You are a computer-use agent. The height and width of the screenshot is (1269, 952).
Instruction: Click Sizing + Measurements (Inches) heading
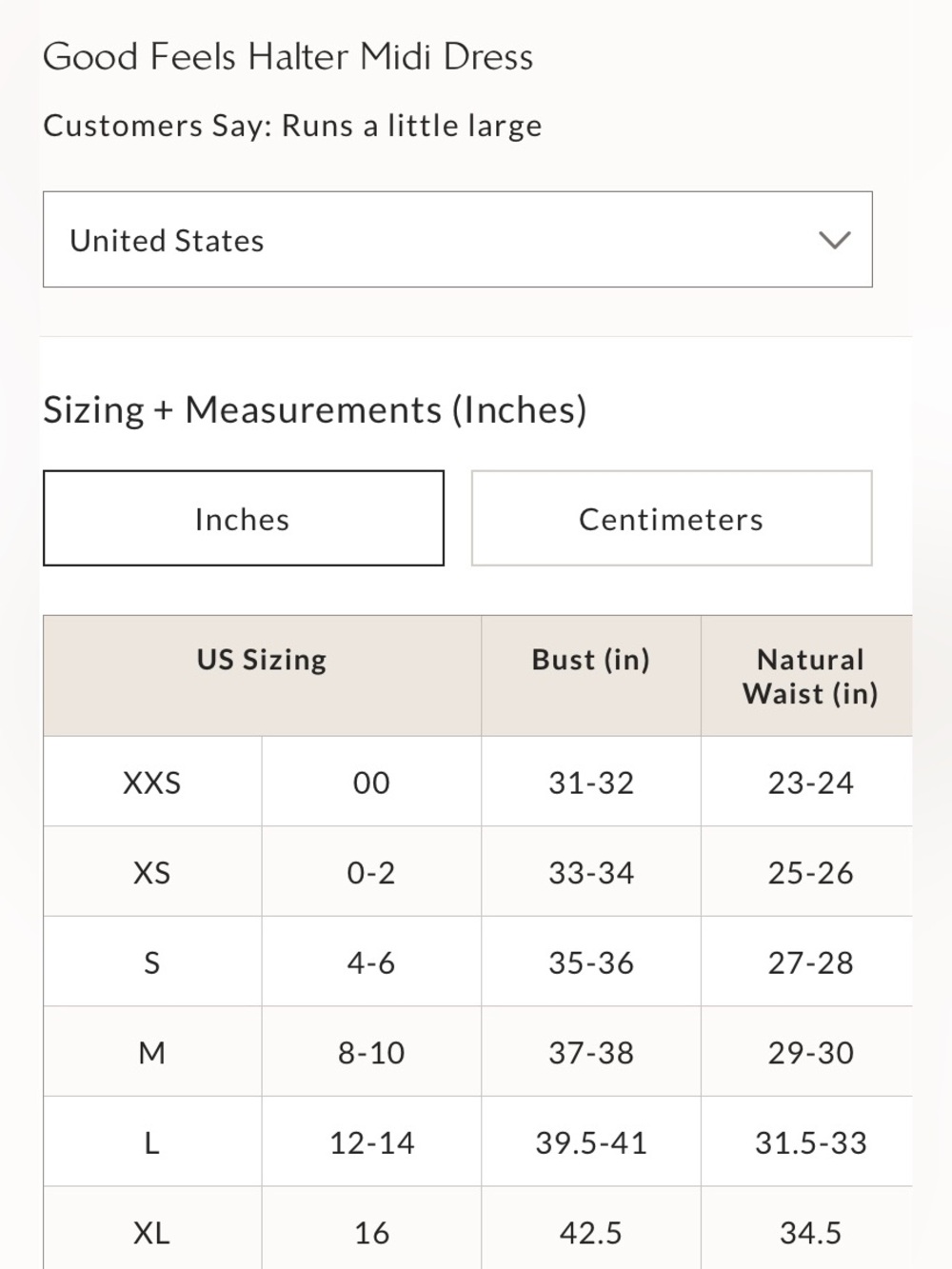pyautogui.click(x=315, y=410)
